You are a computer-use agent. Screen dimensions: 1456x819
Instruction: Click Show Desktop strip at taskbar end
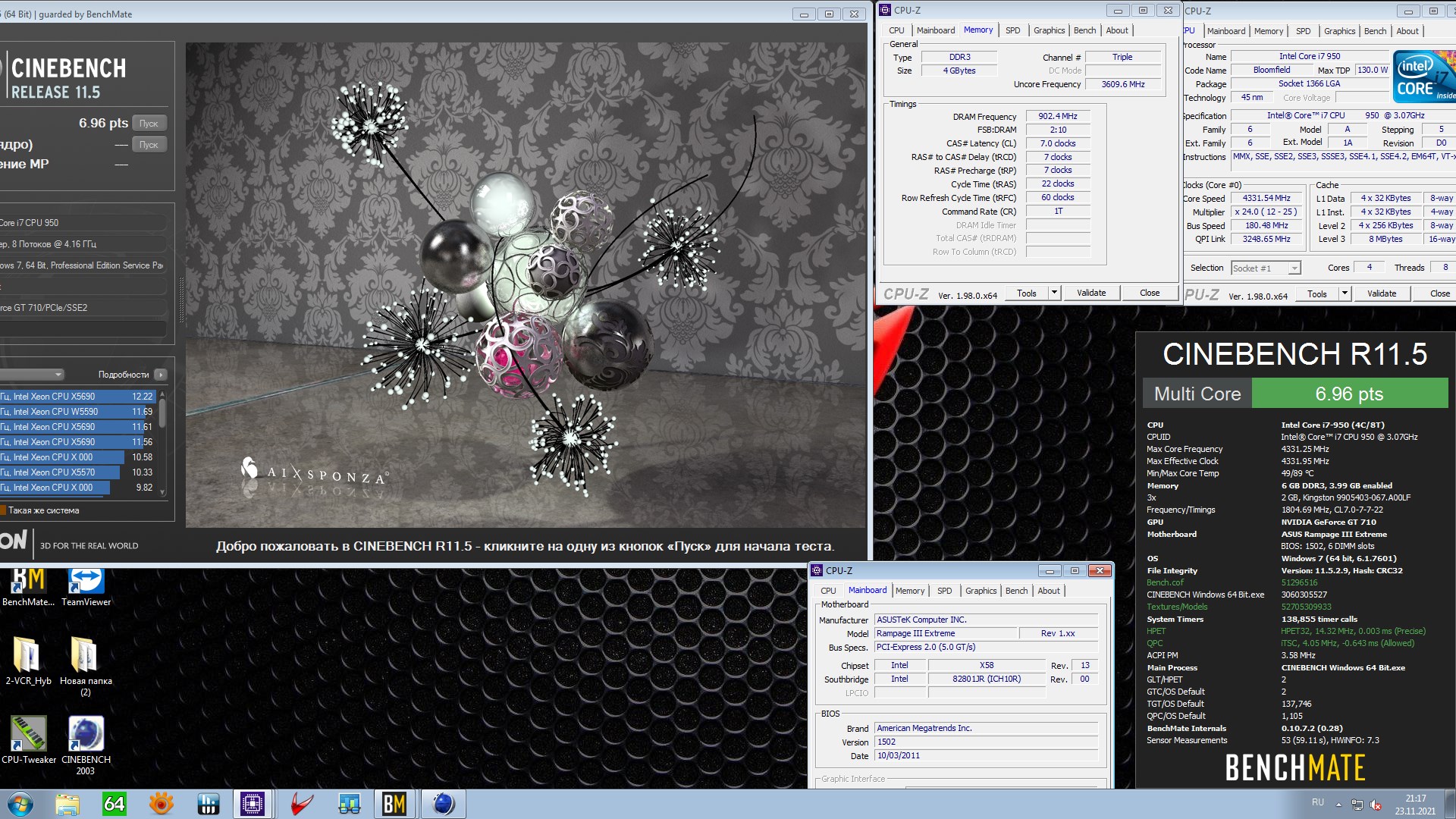(x=1451, y=804)
